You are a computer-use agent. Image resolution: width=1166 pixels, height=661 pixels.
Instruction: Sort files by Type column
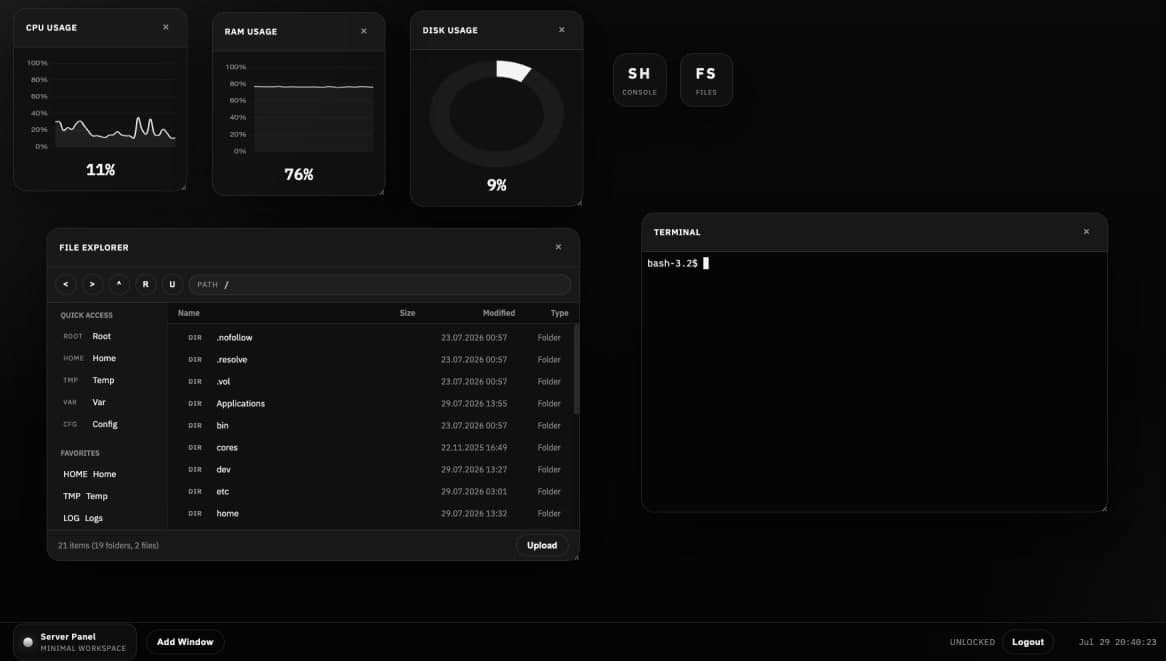559,313
